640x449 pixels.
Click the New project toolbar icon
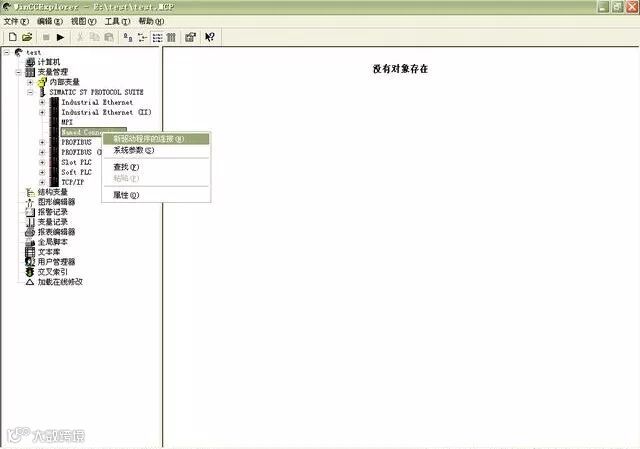(13, 38)
